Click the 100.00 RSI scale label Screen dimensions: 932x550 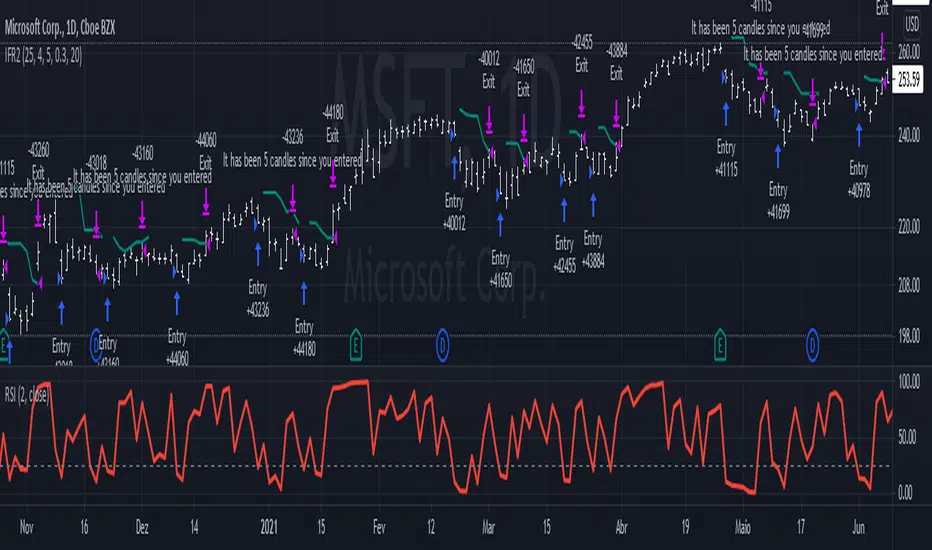(x=909, y=382)
